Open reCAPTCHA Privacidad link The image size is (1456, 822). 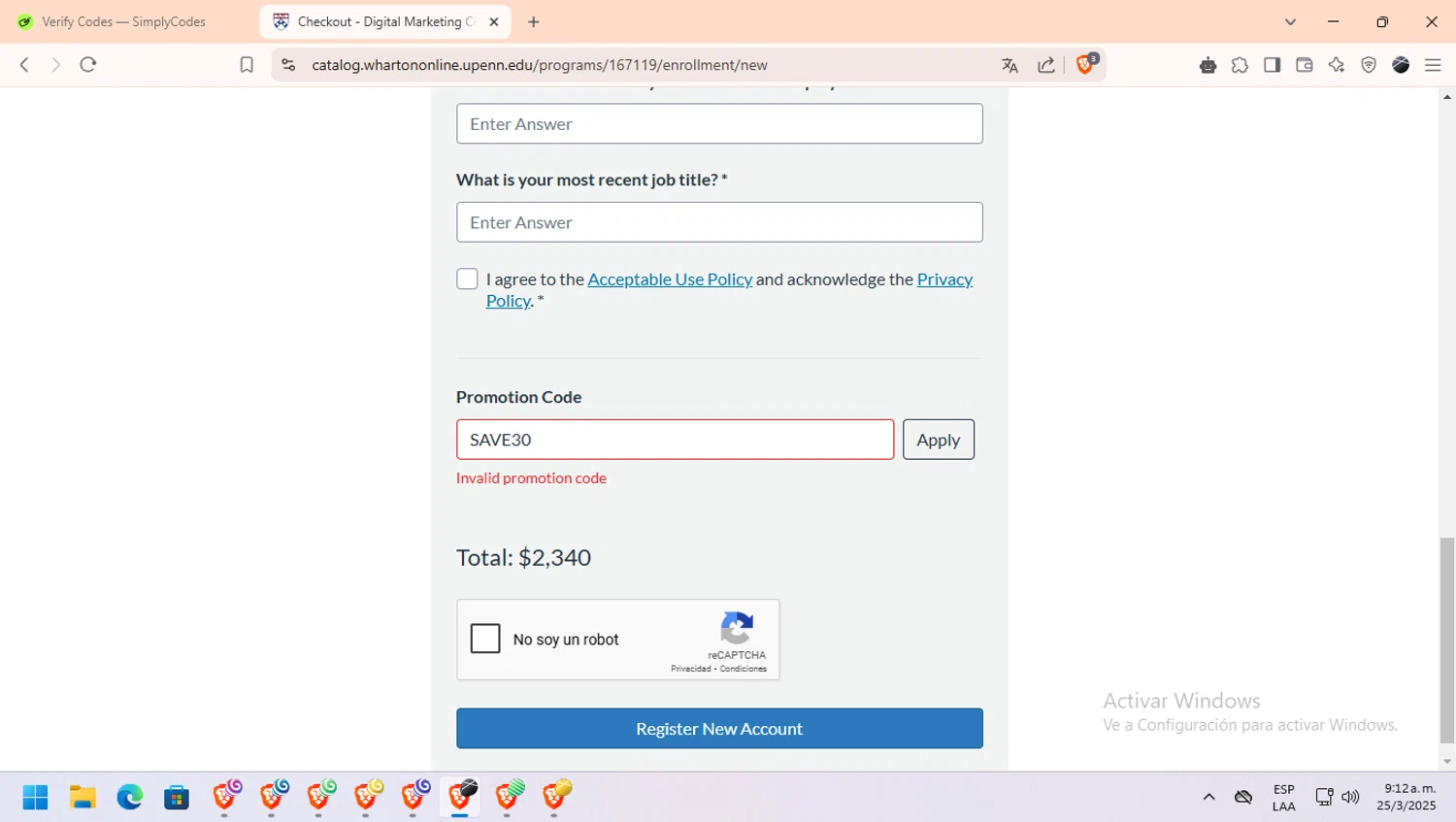pos(691,669)
